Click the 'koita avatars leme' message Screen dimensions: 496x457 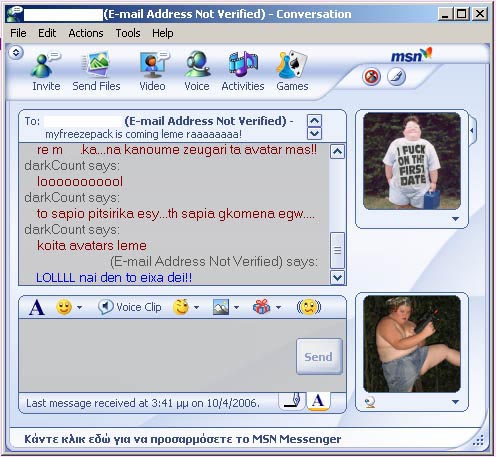click(x=92, y=245)
